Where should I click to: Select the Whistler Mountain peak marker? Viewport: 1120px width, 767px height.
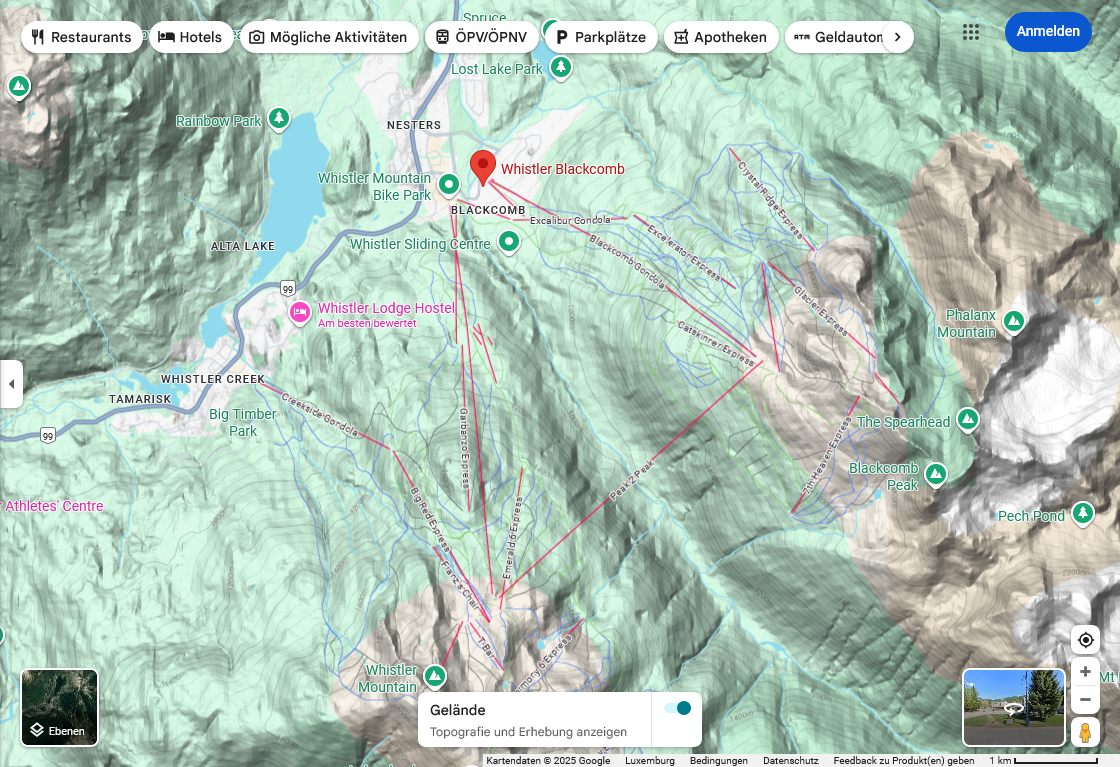pos(434,676)
